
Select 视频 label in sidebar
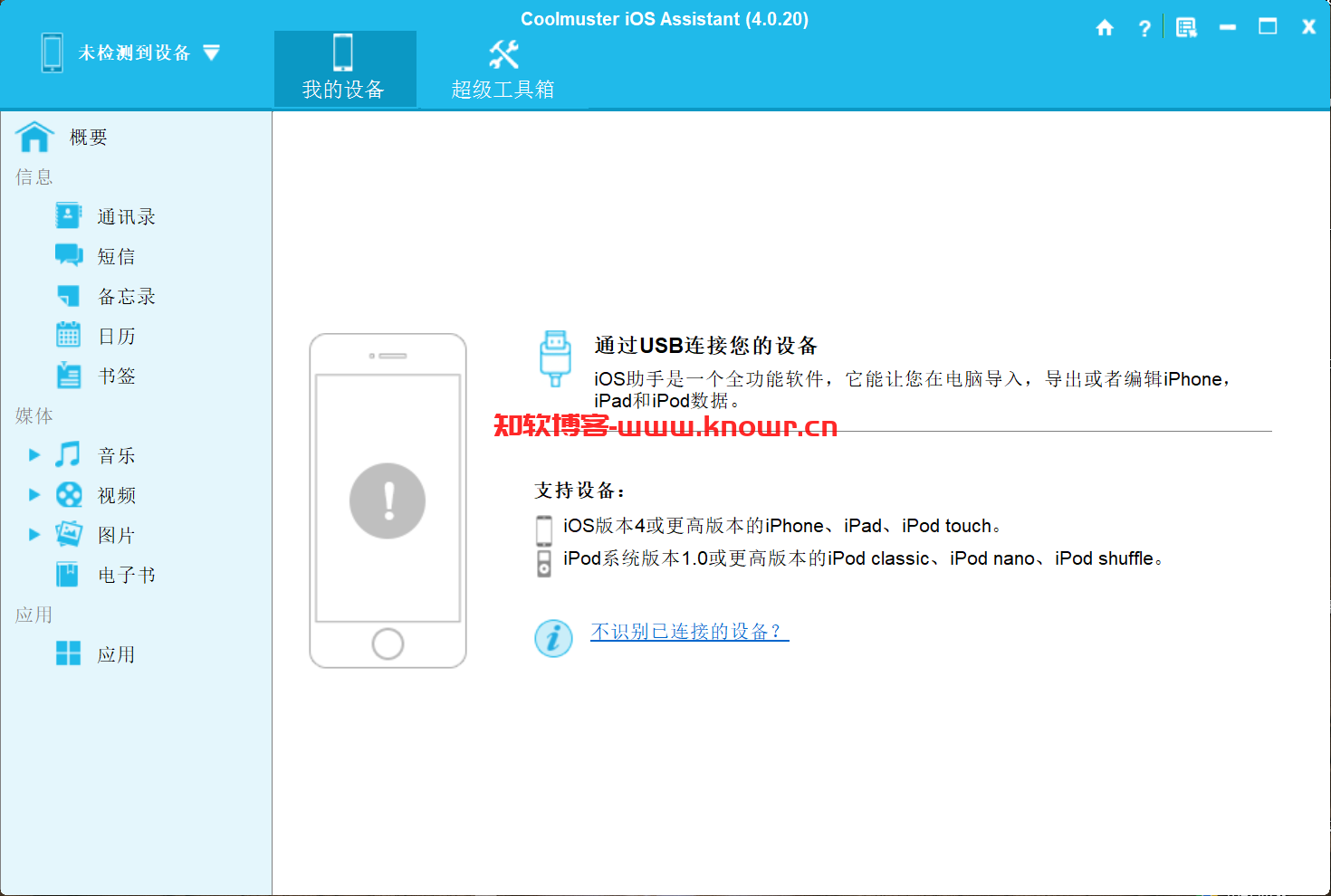point(117,495)
